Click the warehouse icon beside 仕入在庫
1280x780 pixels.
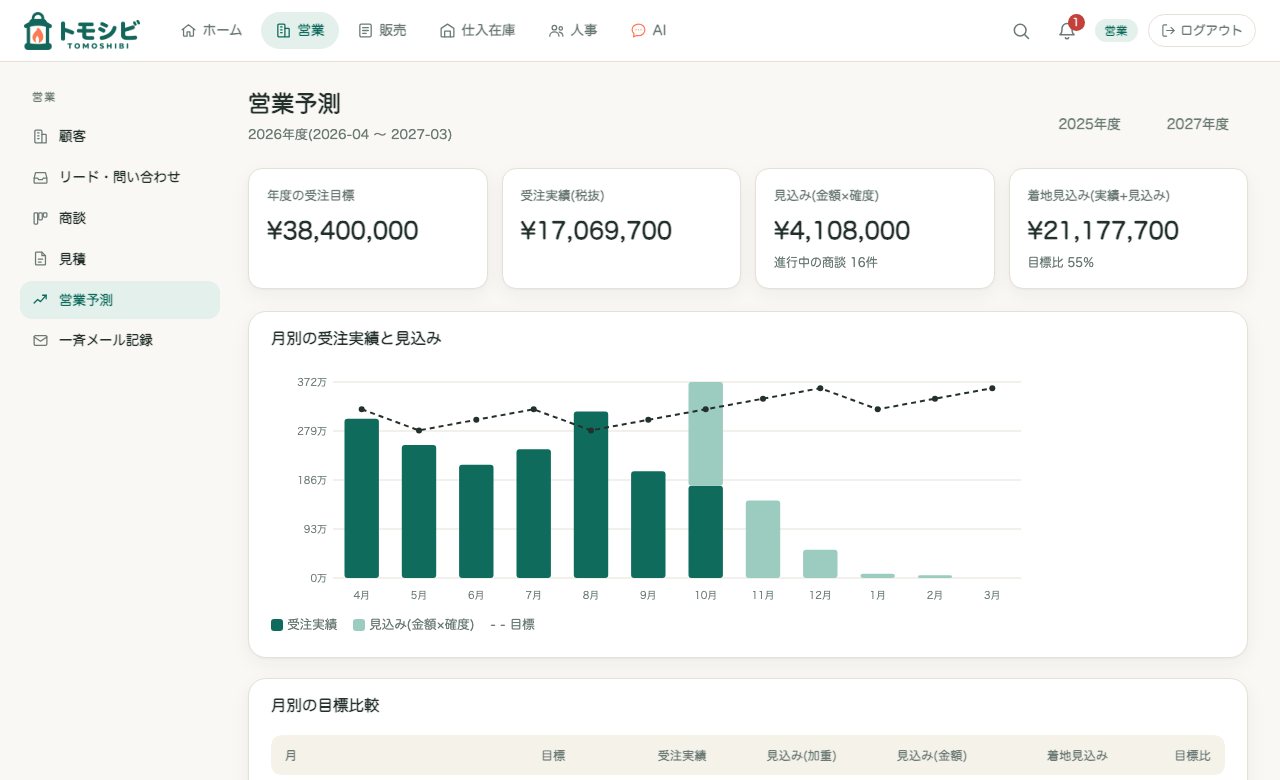coord(447,31)
